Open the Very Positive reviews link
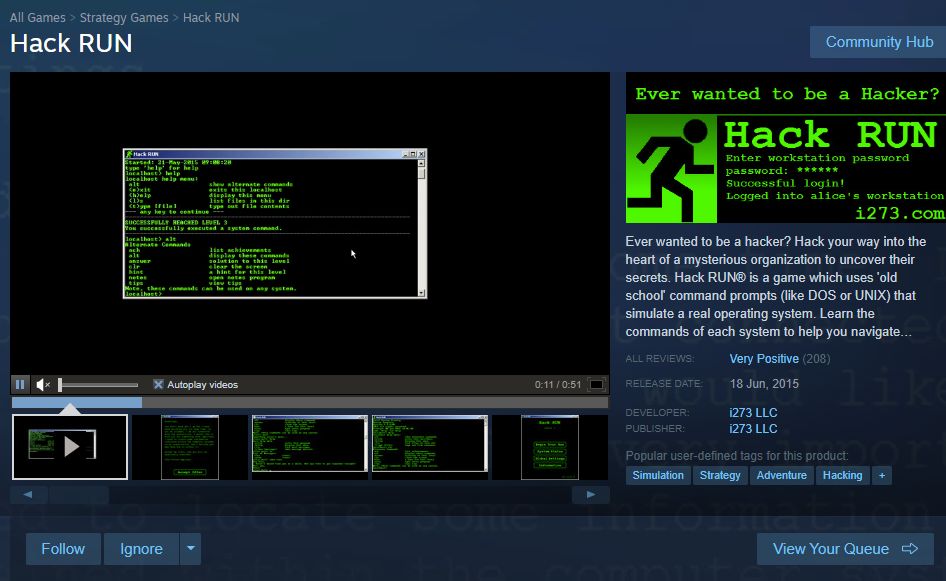946x581 pixels. pos(764,359)
